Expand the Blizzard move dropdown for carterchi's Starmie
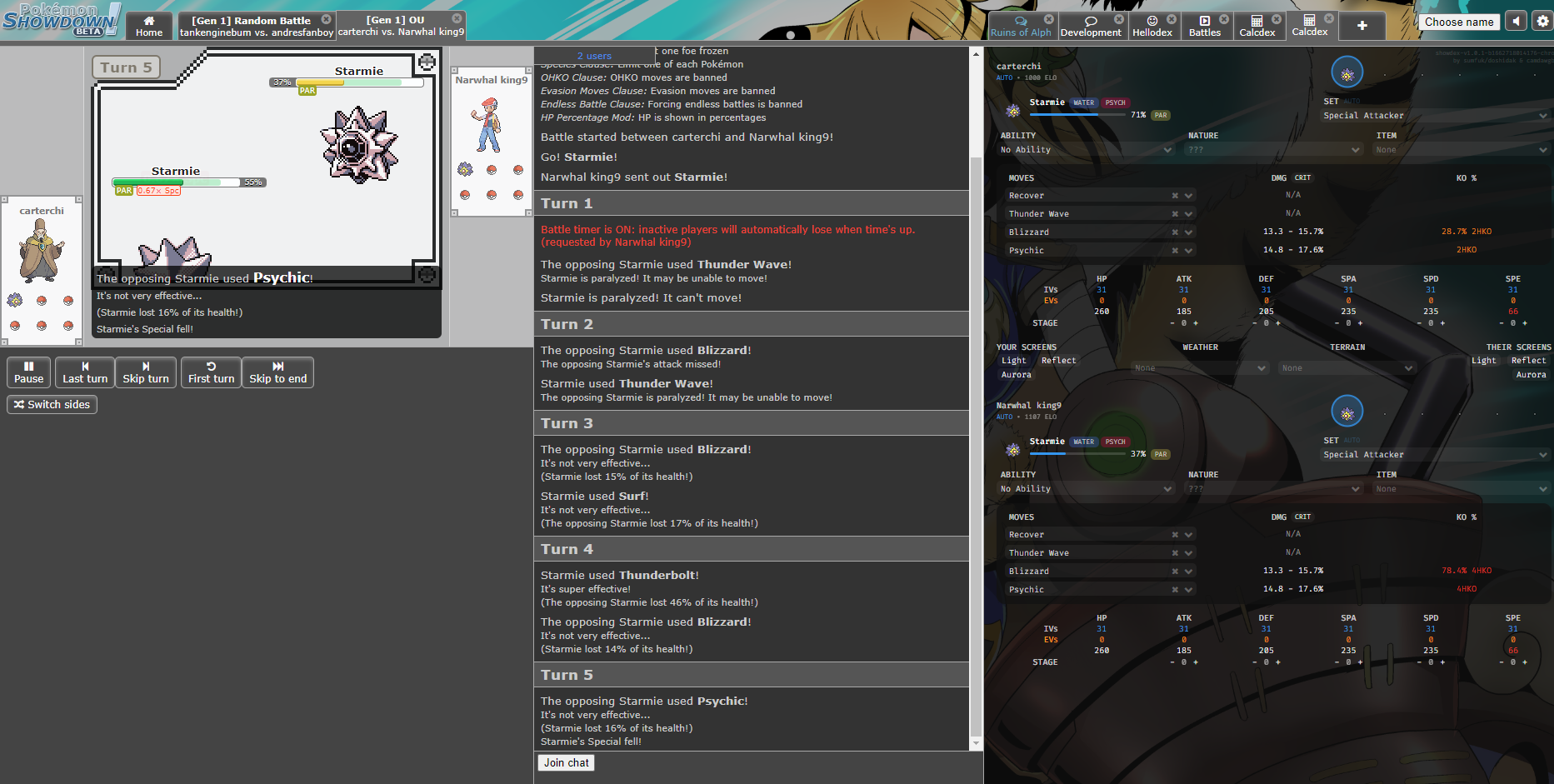1554x784 pixels. coord(1189,232)
